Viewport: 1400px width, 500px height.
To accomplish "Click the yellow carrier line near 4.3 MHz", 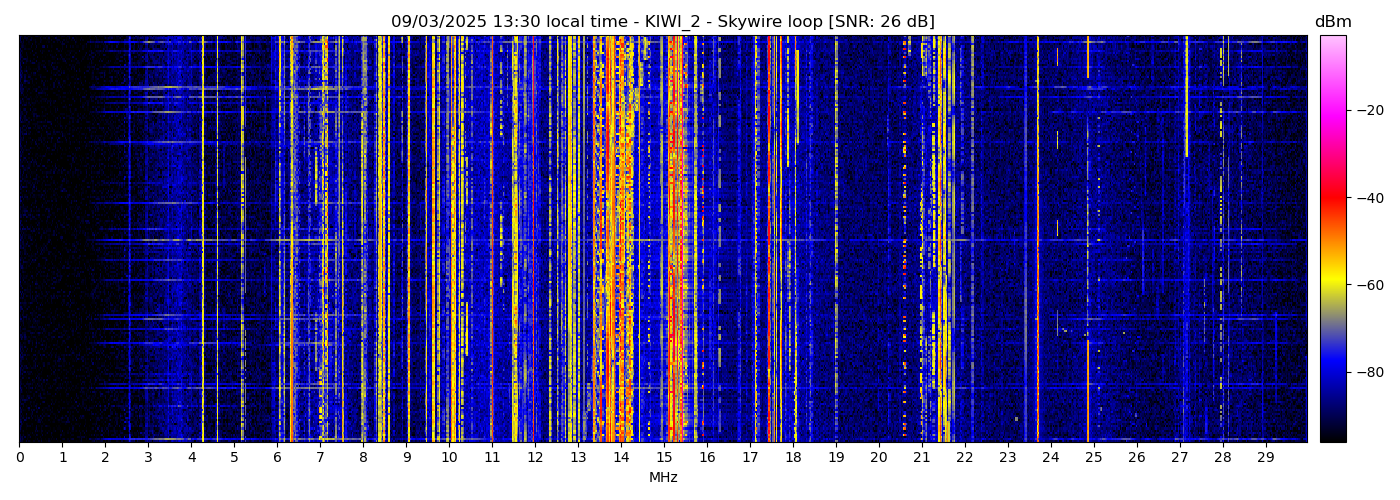I will [x=203, y=240].
